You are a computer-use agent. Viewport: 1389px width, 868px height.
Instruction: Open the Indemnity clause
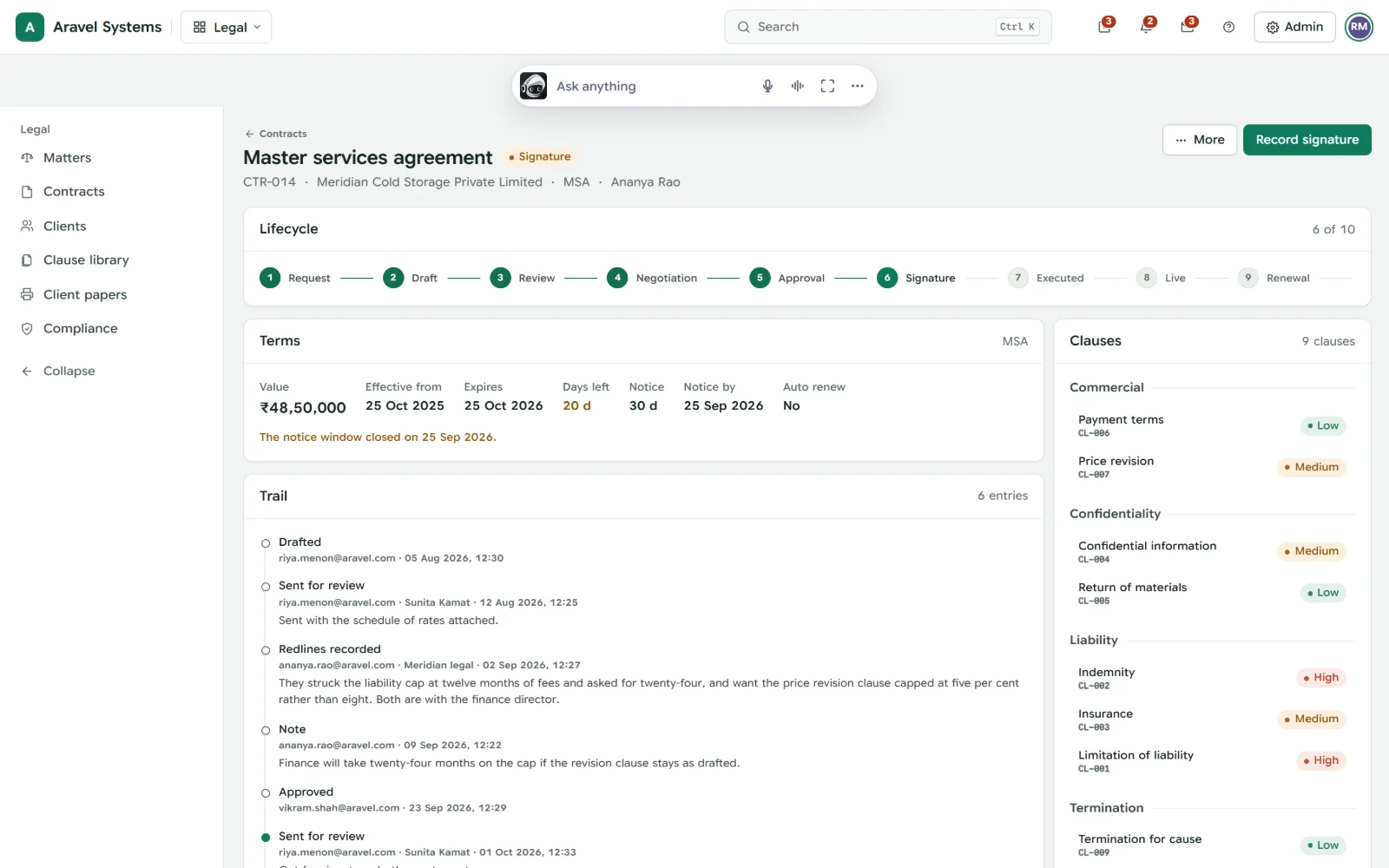[1212, 678]
